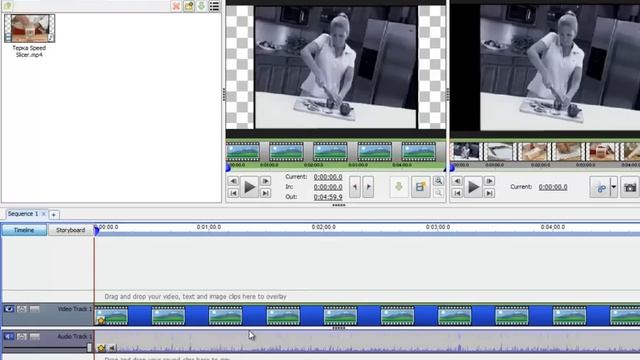Edit the clip Current time value
Viewport: 640px width, 360px height.
pyautogui.click(x=328, y=177)
